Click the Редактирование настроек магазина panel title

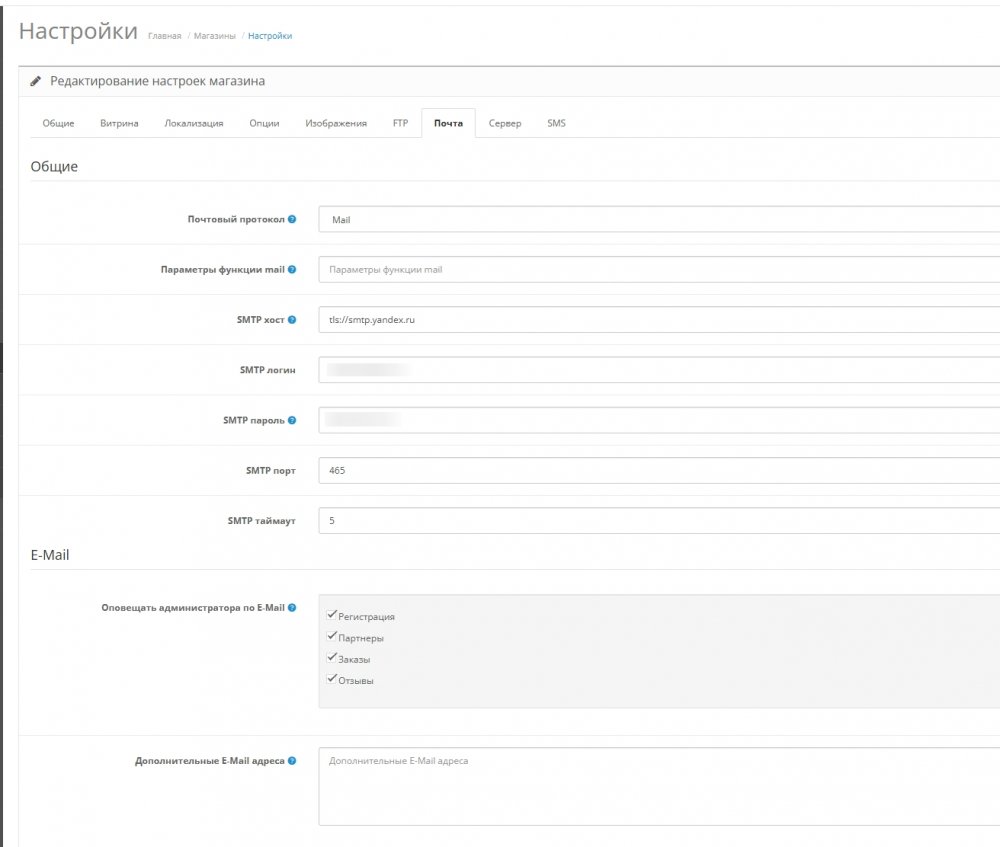(158, 81)
